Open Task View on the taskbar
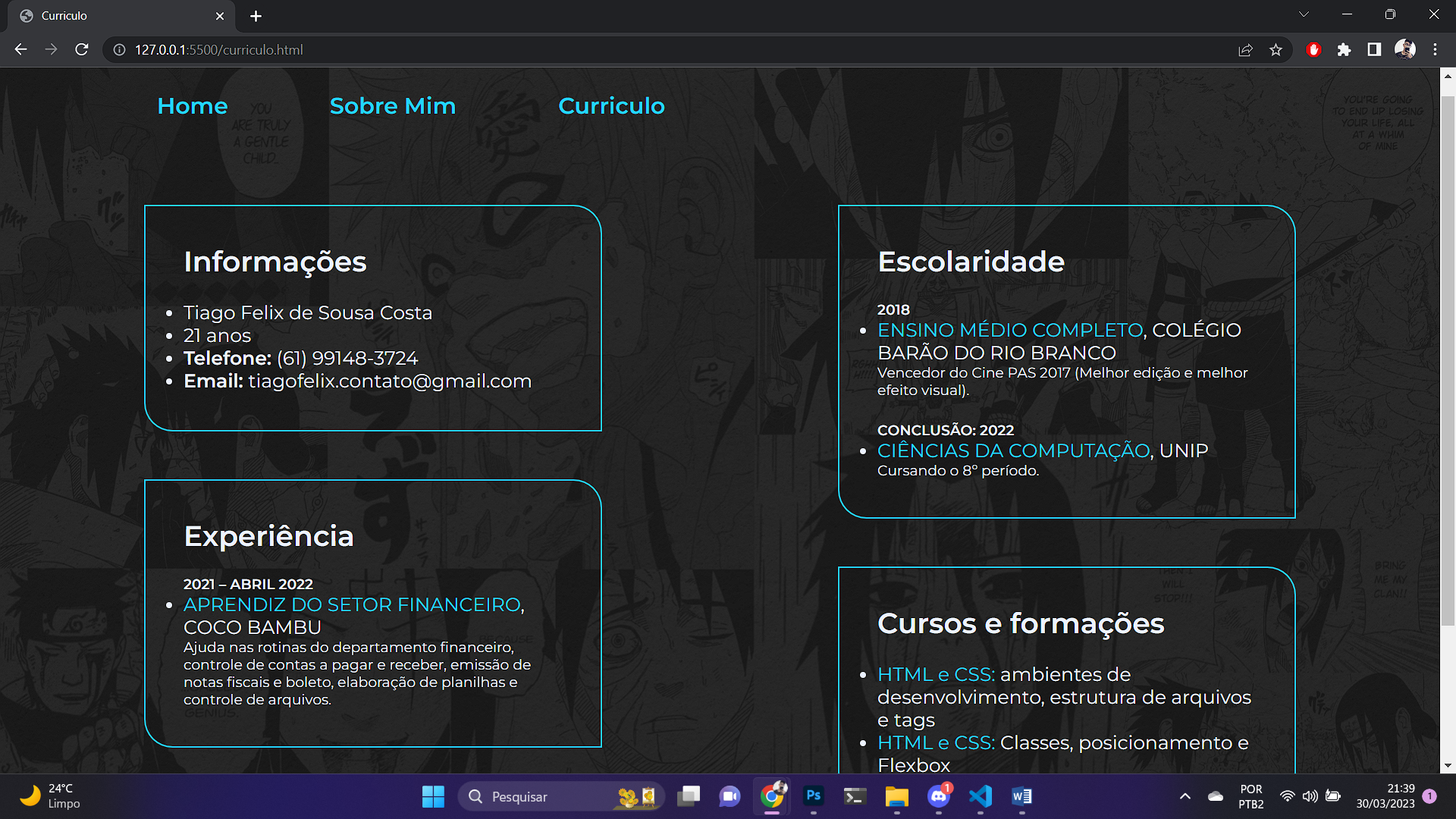The width and height of the screenshot is (1456, 819). click(x=689, y=796)
